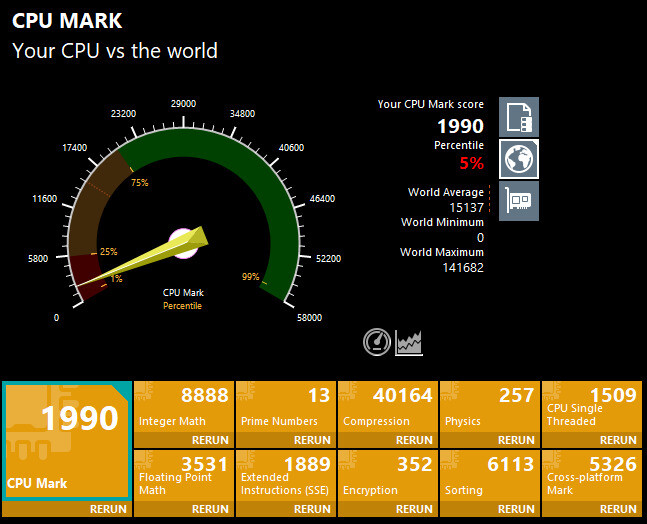Click the orange Percentile legend label
Screen dimensions: 647x524
(182, 306)
